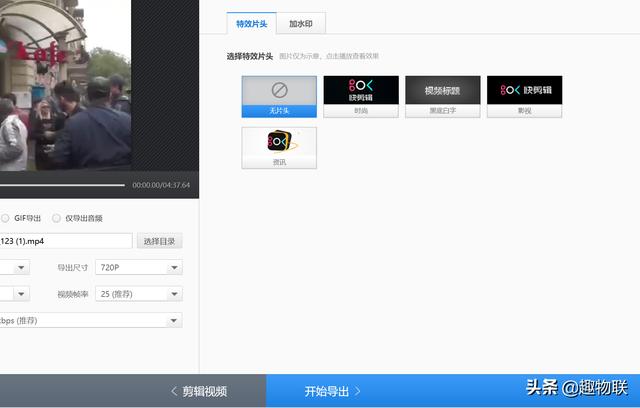640x408 pixels.
Task: Choose the 时尚 intro effect thumbnail
Action: [361, 96]
